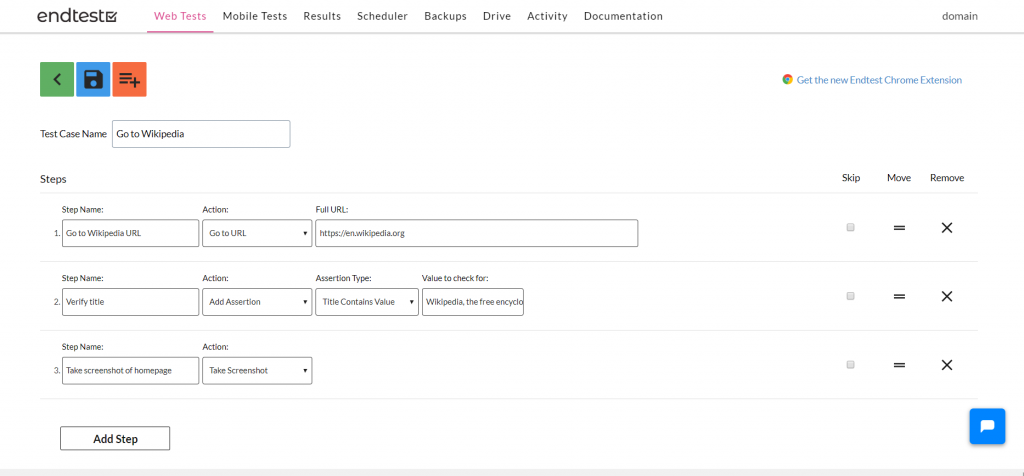Click the Full URL: label

point(332,210)
